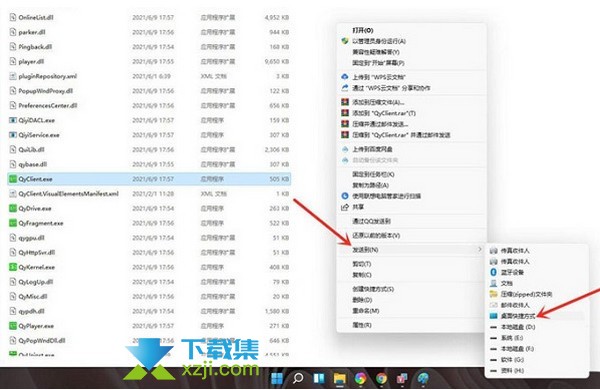Send to 本地磁盘 (F:) in submenu
The height and width of the screenshot is (390, 600).
(517, 349)
